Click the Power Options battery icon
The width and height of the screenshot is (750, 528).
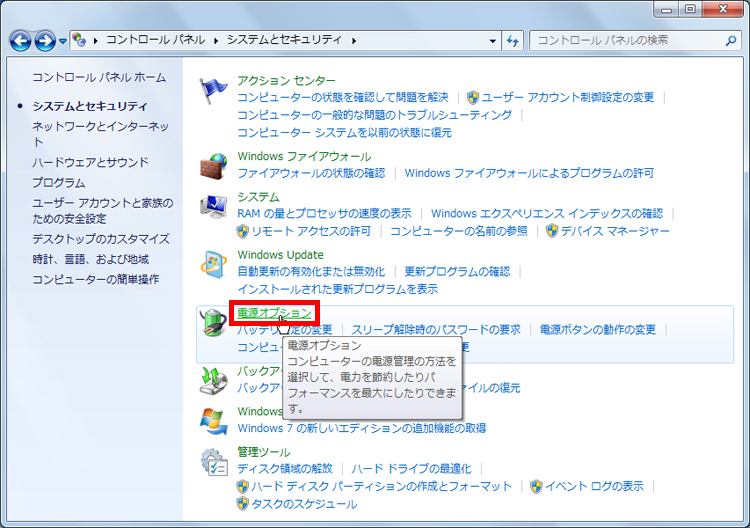click(x=213, y=322)
